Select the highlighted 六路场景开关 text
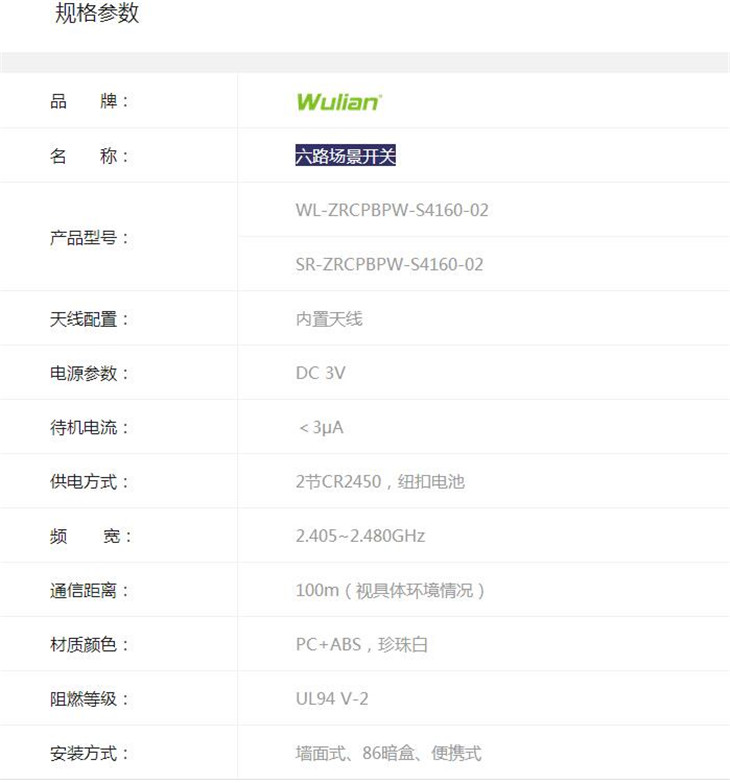Image resolution: width=730 pixels, height=783 pixels. coord(346,156)
